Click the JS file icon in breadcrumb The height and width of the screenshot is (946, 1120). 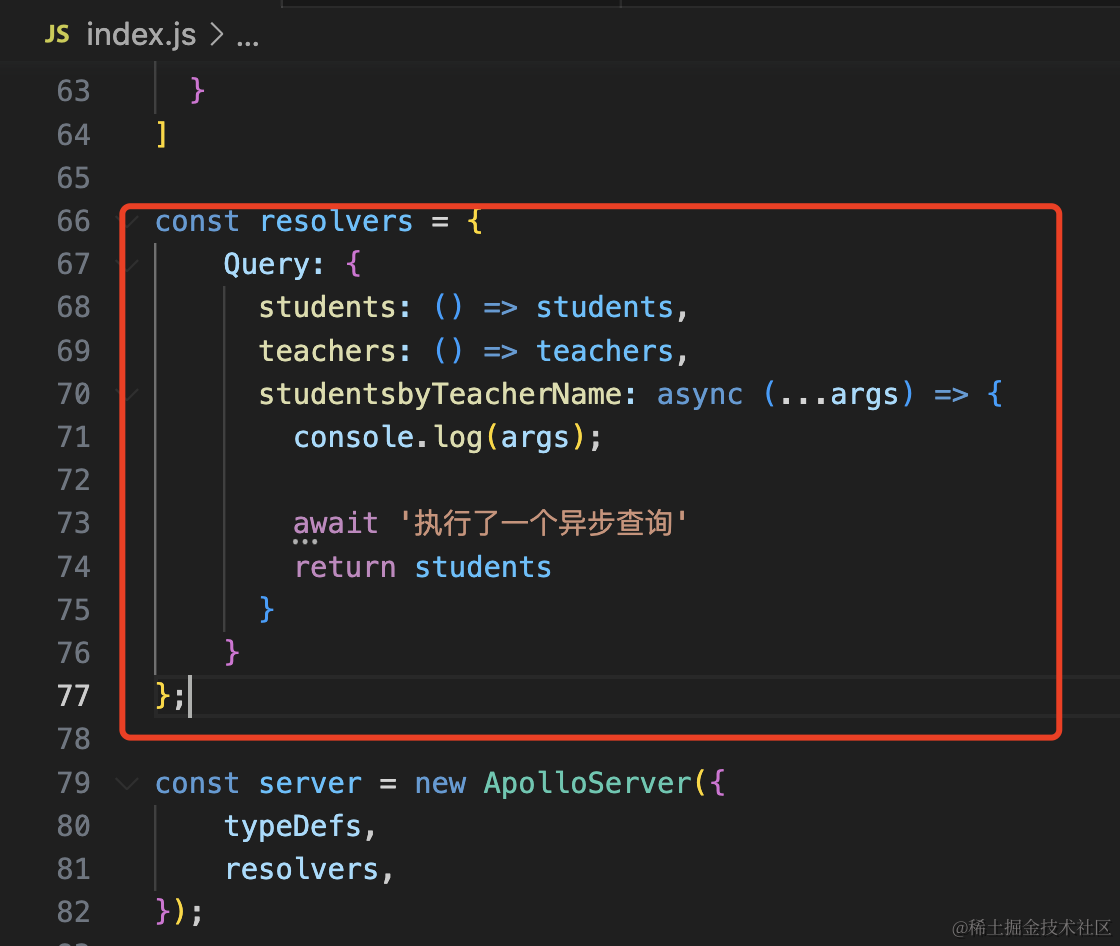click(57, 34)
